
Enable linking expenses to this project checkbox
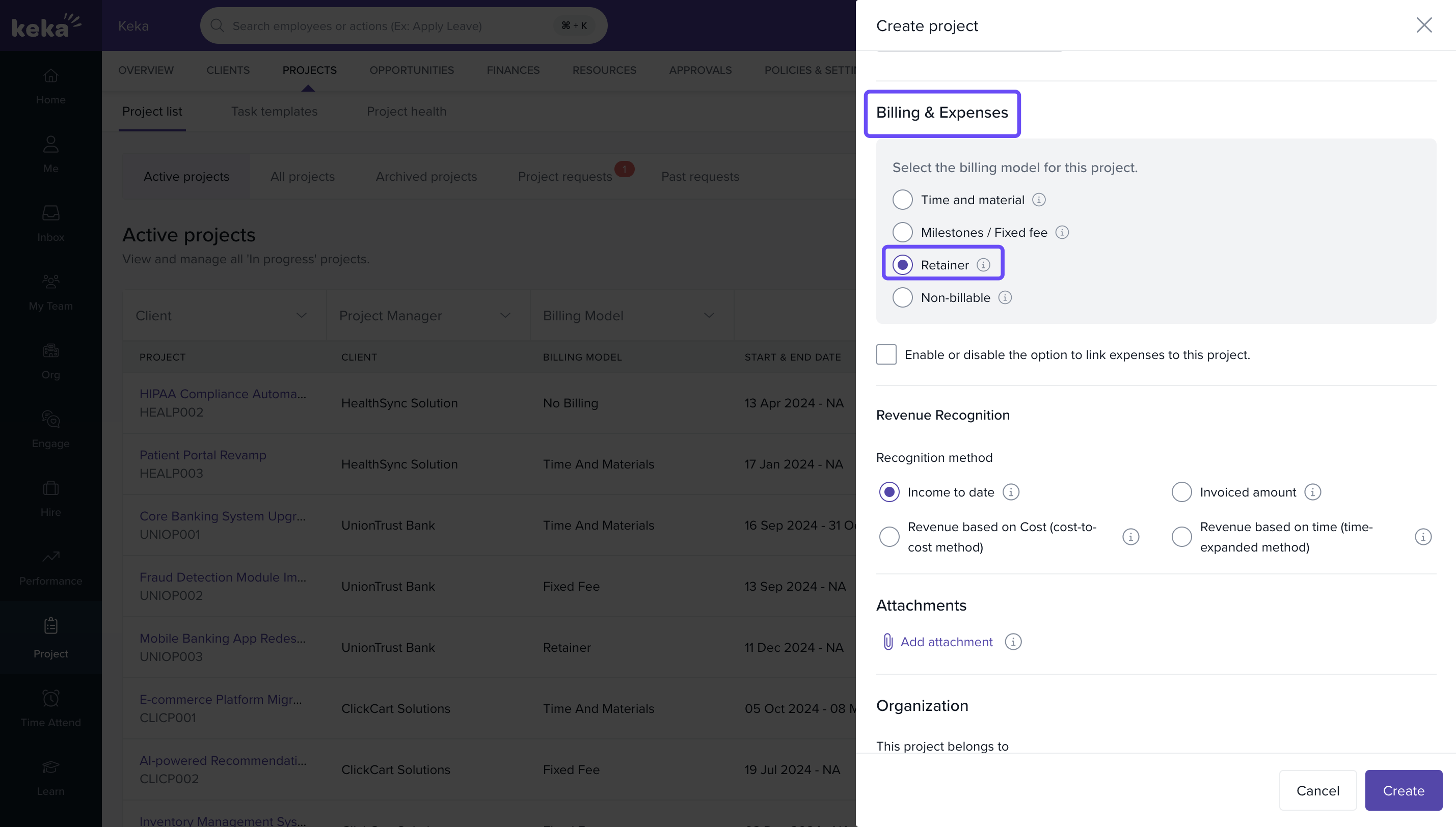(x=886, y=354)
